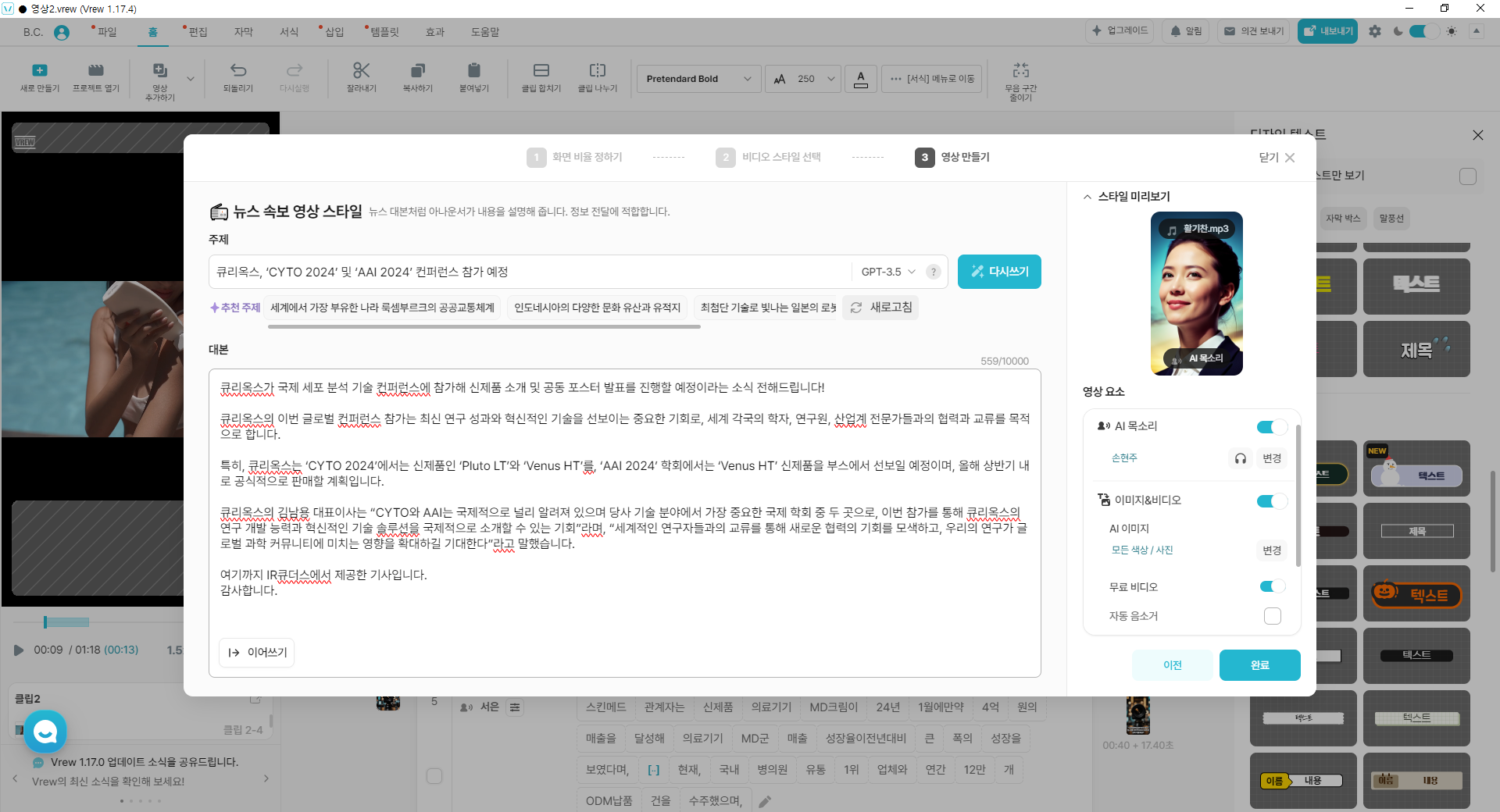Open the settings gear icon
Screen dimensions: 1500x812
pos(1375,31)
